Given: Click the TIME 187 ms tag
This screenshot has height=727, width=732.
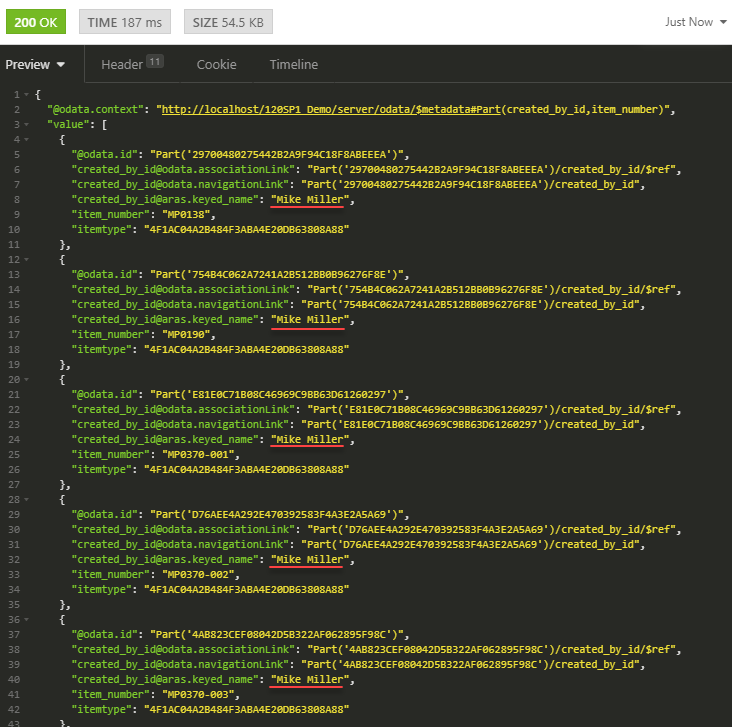Looking at the screenshot, I should coord(125,22).
